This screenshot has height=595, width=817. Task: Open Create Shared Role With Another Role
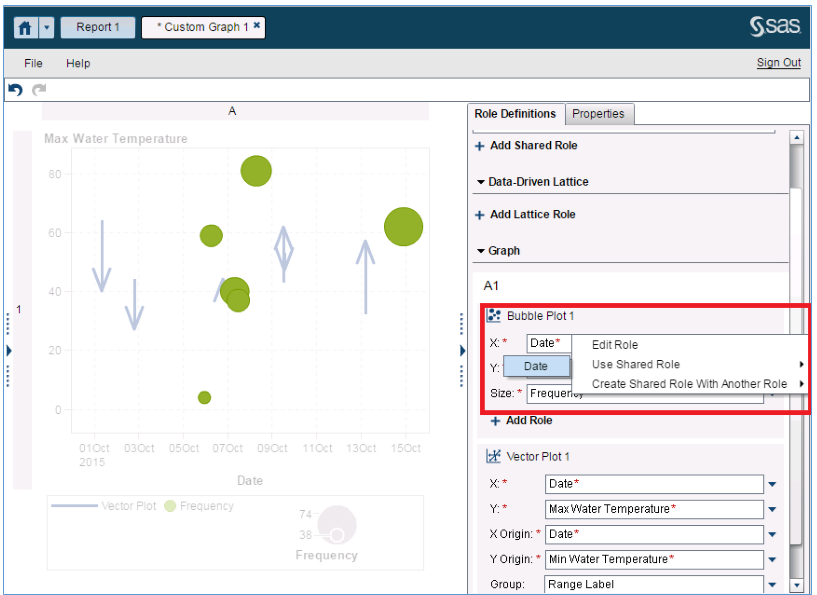click(x=691, y=384)
